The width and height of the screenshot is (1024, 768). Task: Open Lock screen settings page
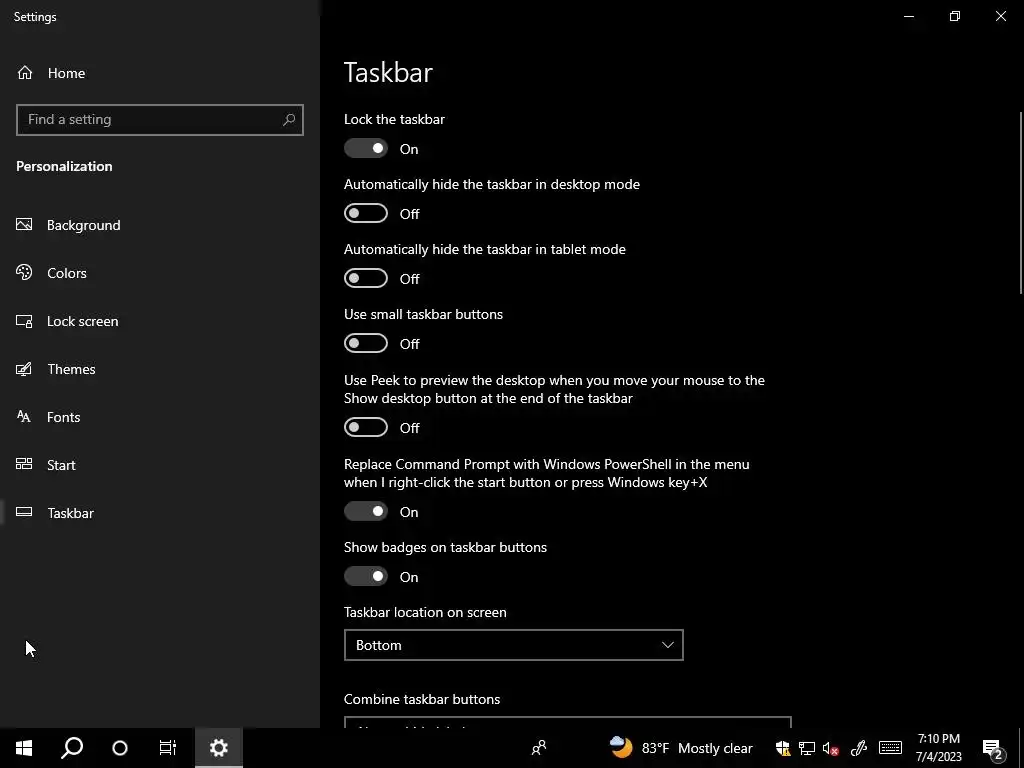pos(160,321)
